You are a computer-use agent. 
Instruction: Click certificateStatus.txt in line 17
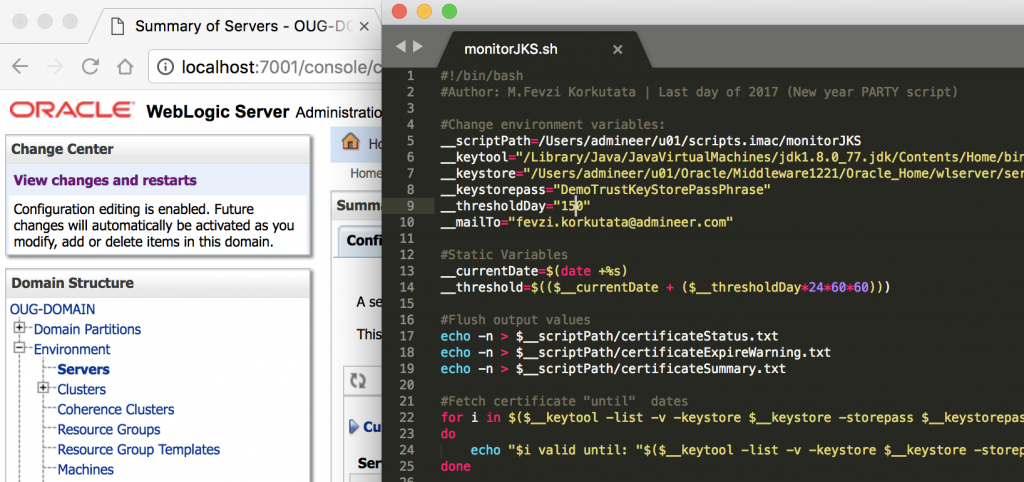tap(700, 336)
